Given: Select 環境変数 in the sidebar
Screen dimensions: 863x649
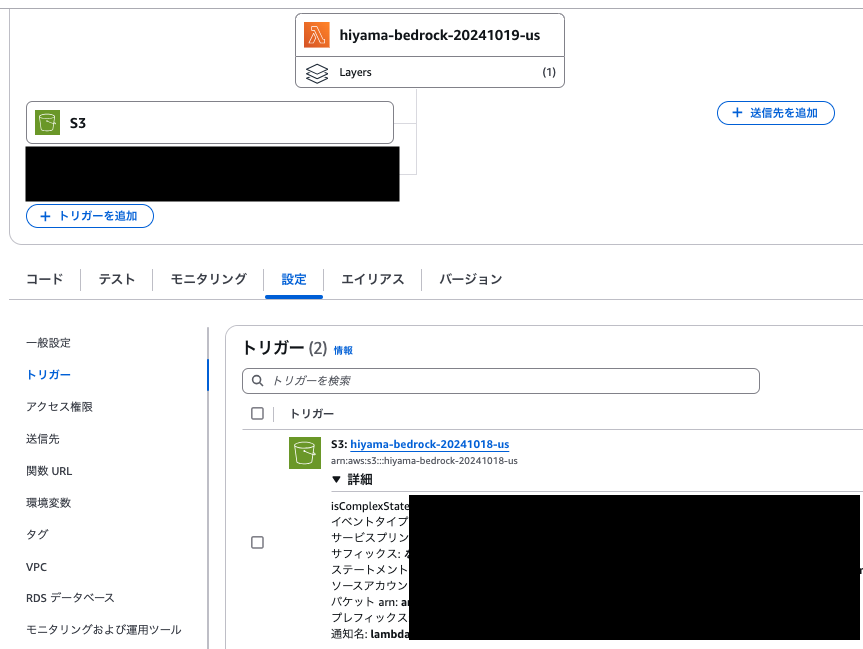Looking at the screenshot, I should [x=46, y=502].
